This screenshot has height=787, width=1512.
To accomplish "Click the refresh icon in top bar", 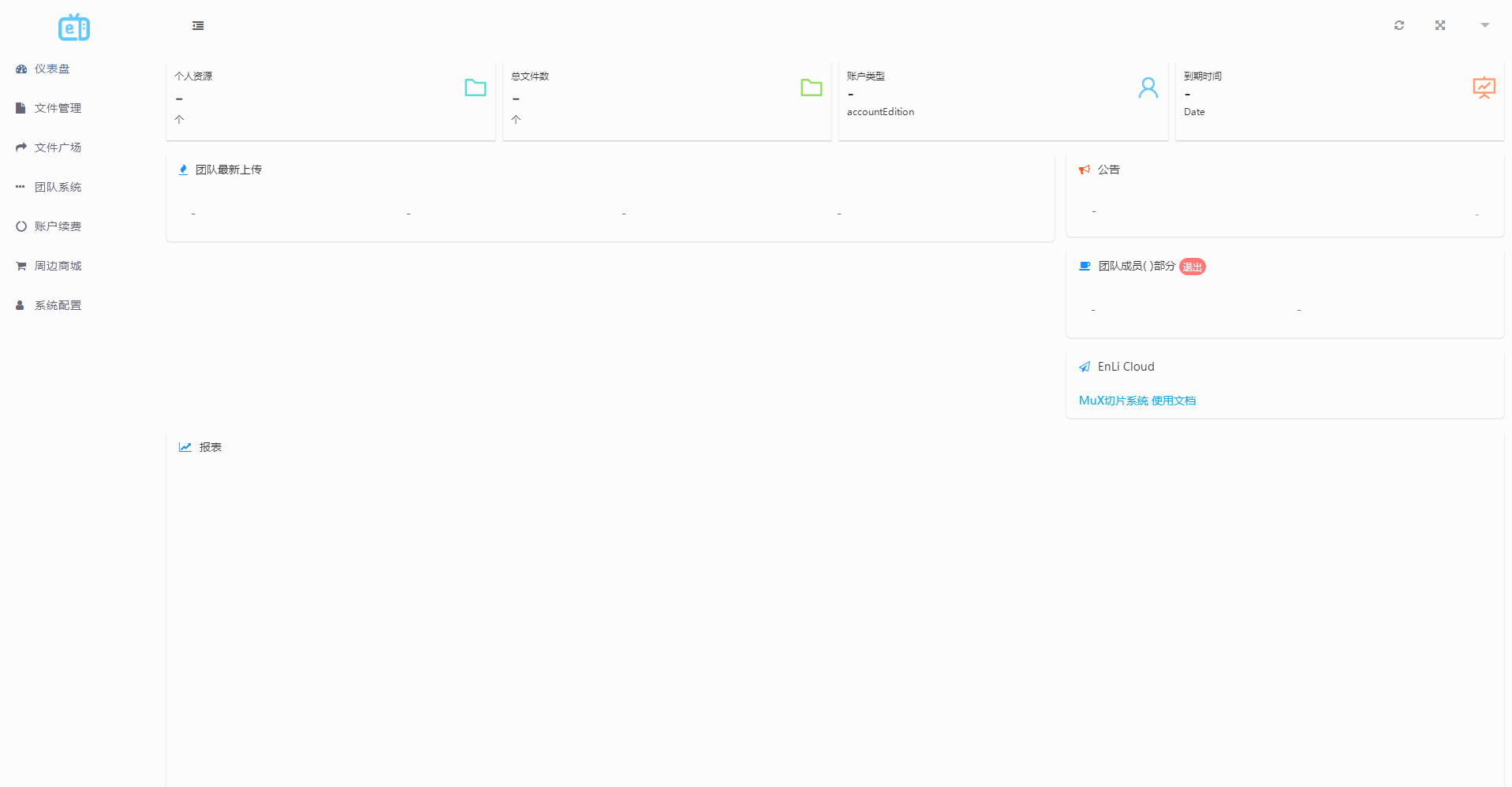I will [1398, 25].
